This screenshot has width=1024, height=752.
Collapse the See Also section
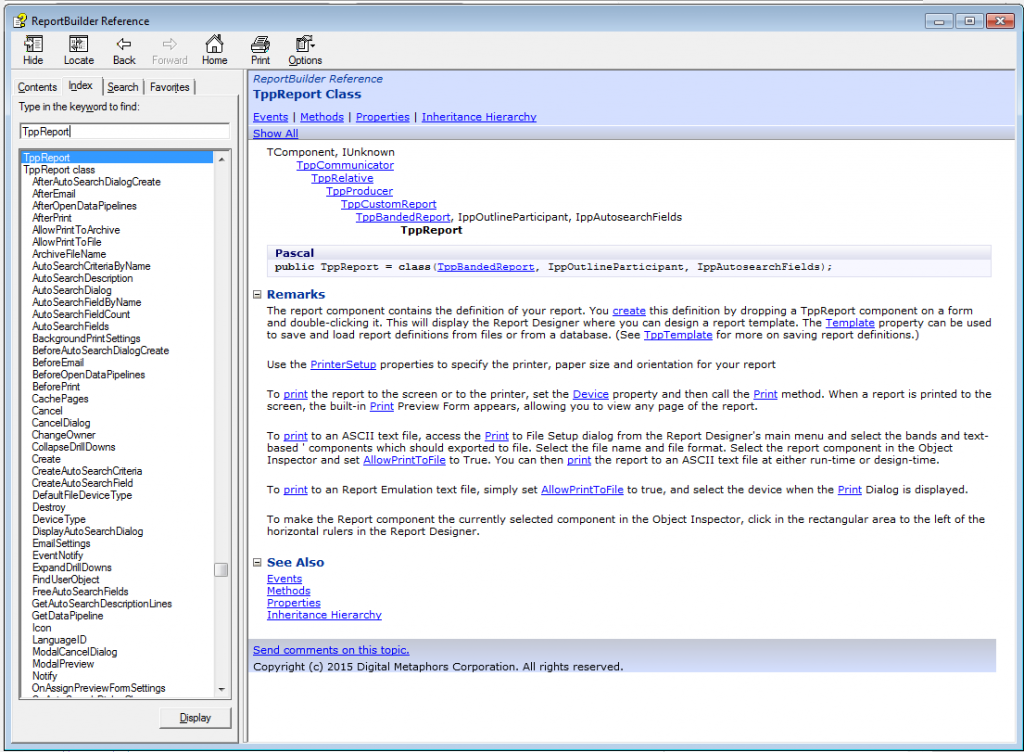coord(257,563)
